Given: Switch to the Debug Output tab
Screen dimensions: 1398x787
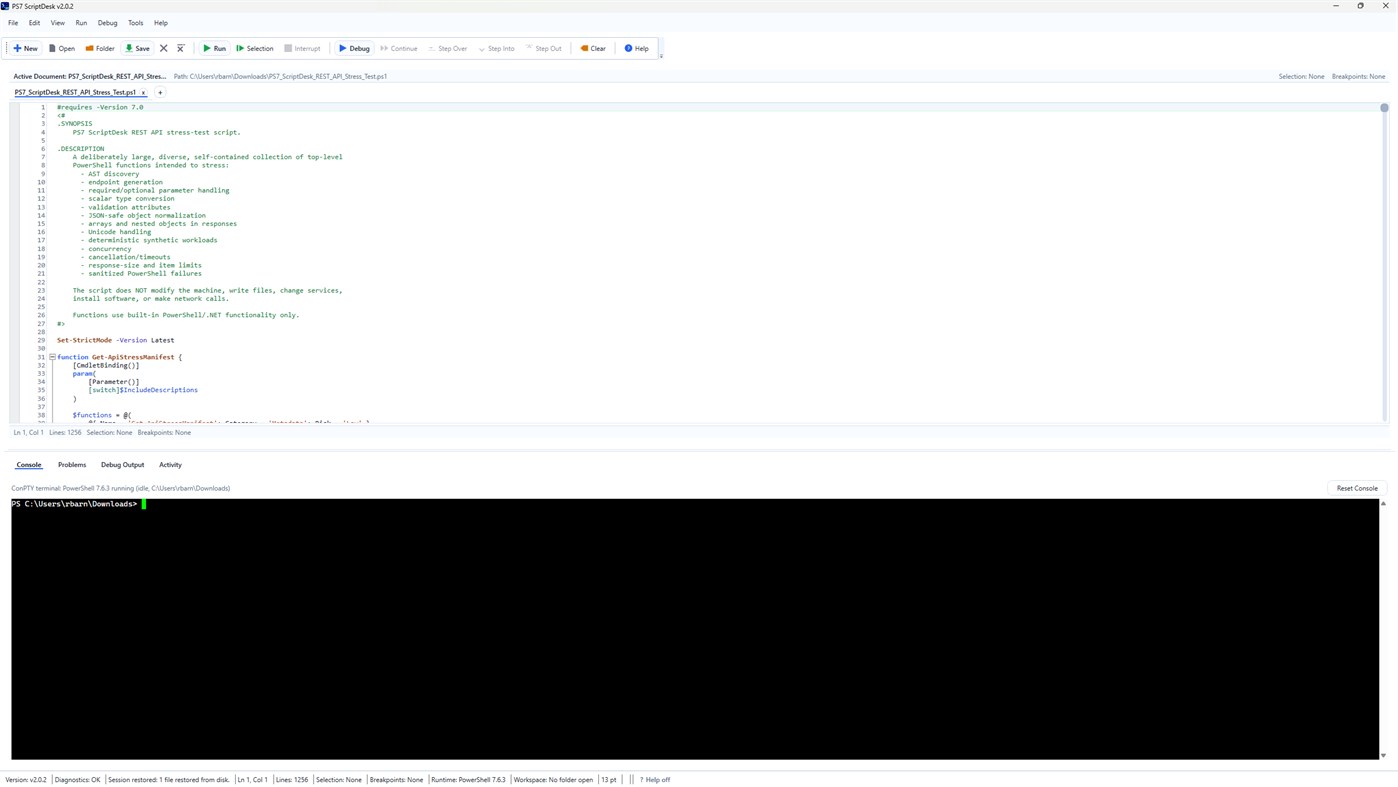Looking at the screenshot, I should [122, 465].
